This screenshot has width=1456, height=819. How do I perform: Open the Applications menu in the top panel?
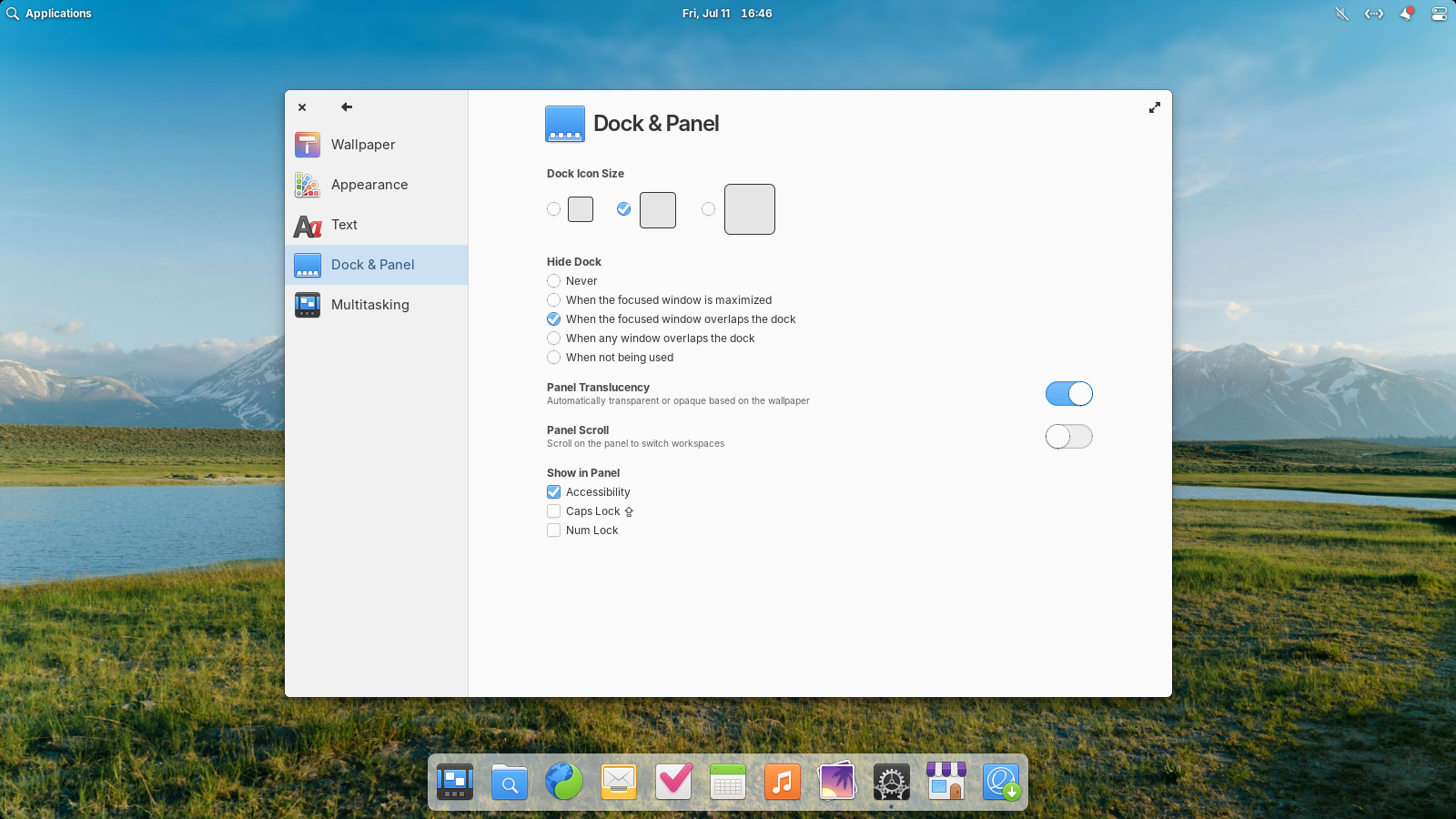pos(49,14)
